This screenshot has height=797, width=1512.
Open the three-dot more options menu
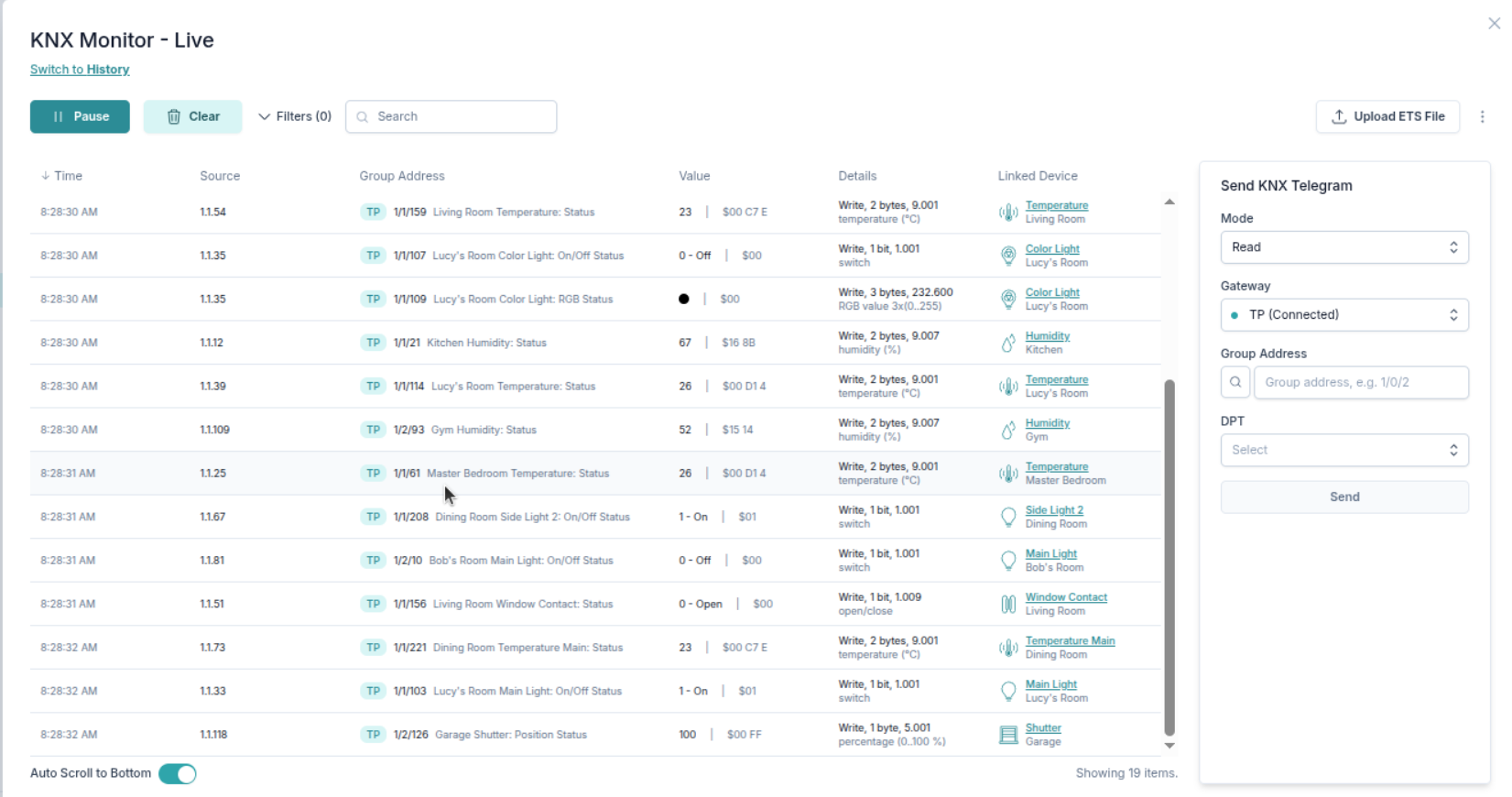(1482, 116)
